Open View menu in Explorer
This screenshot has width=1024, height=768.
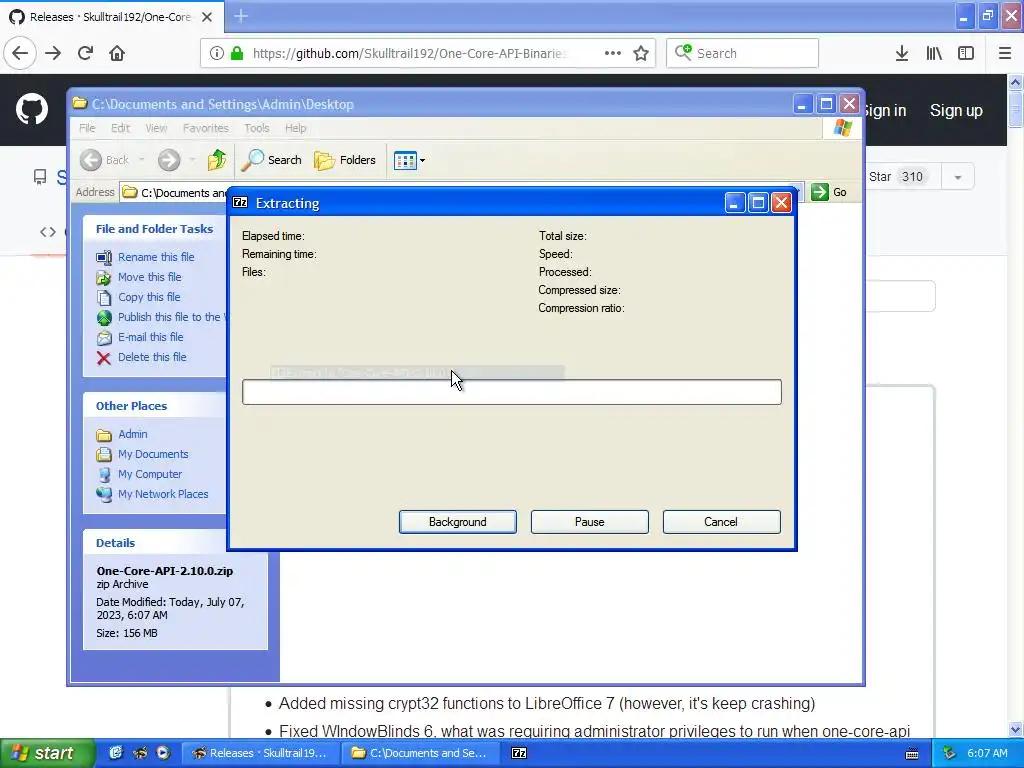pos(156,128)
